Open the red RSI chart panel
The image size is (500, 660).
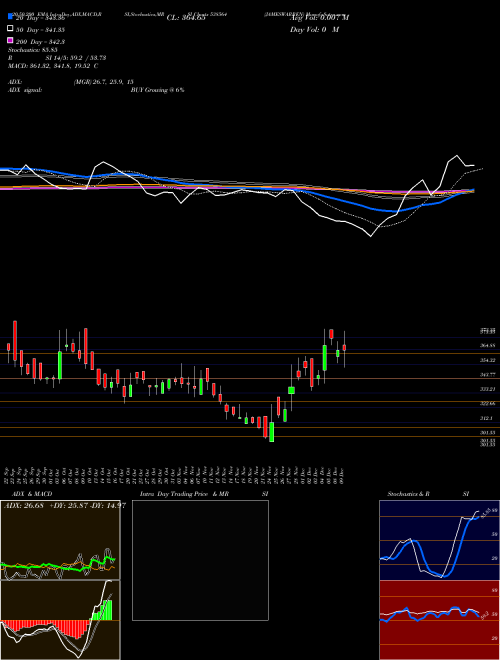coord(439,620)
